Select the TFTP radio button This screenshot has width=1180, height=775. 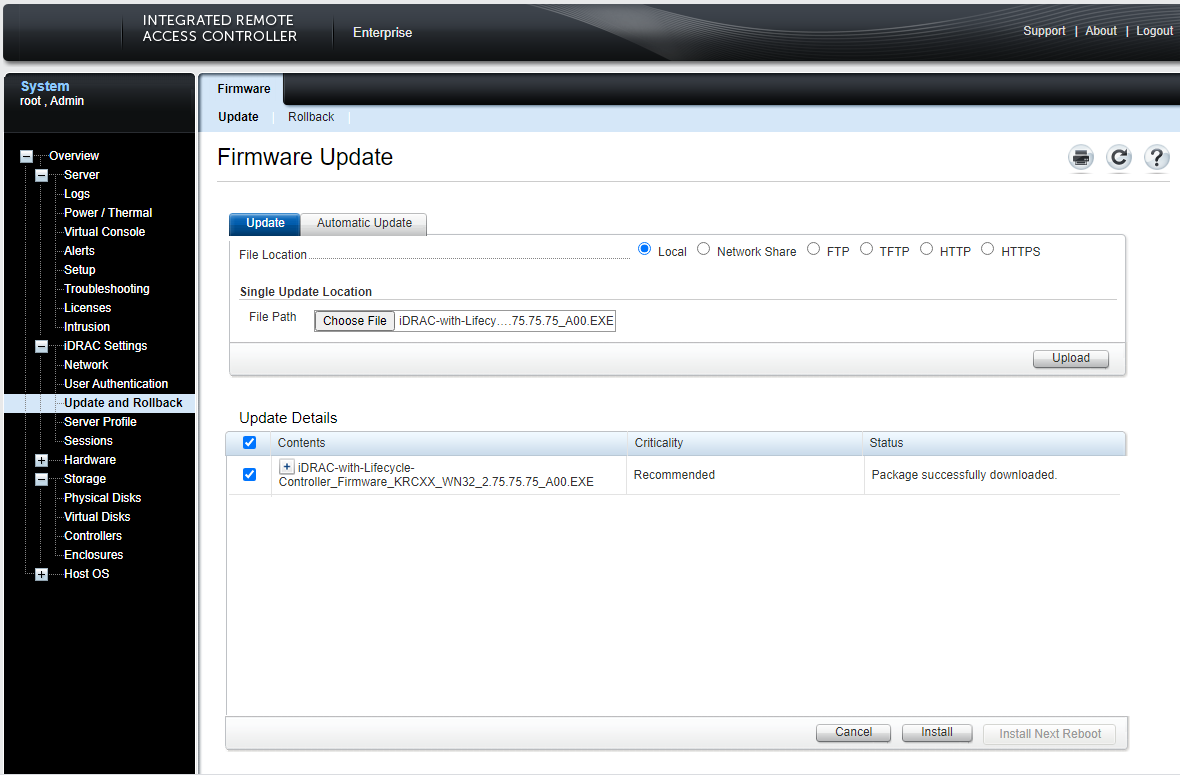point(866,249)
